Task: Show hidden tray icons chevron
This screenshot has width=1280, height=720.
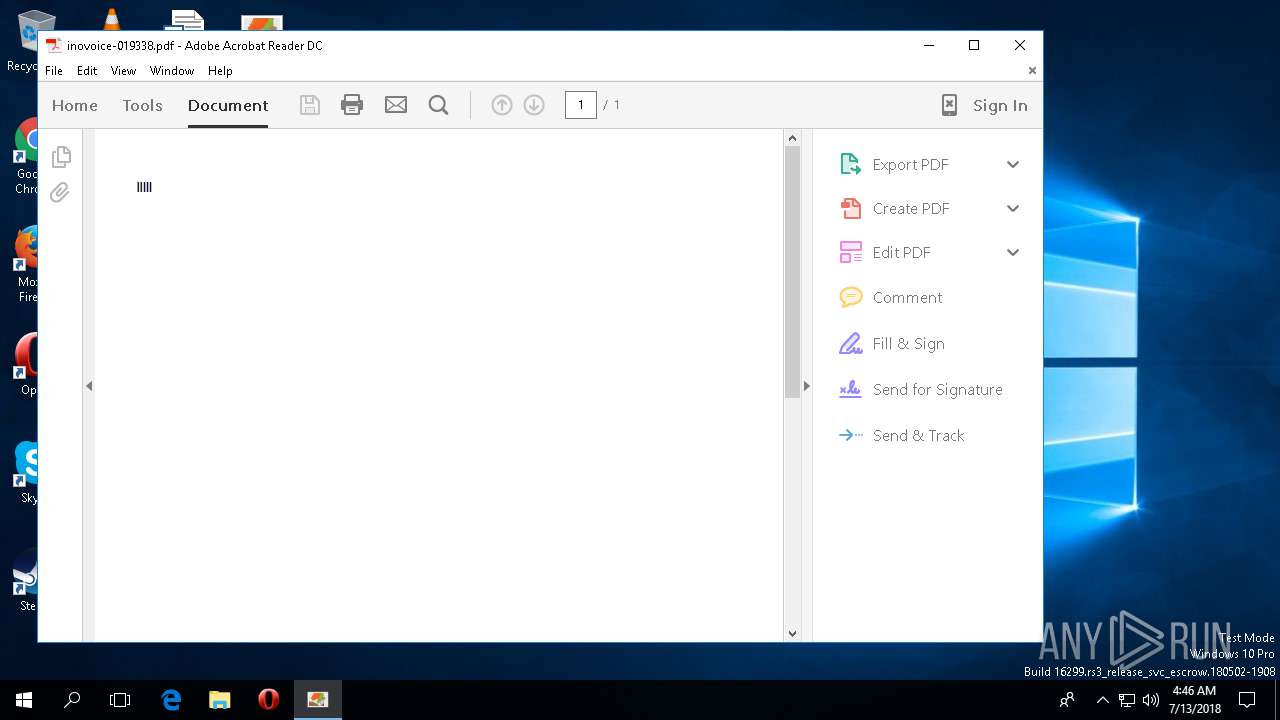Action: click(x=1103, y=700)
